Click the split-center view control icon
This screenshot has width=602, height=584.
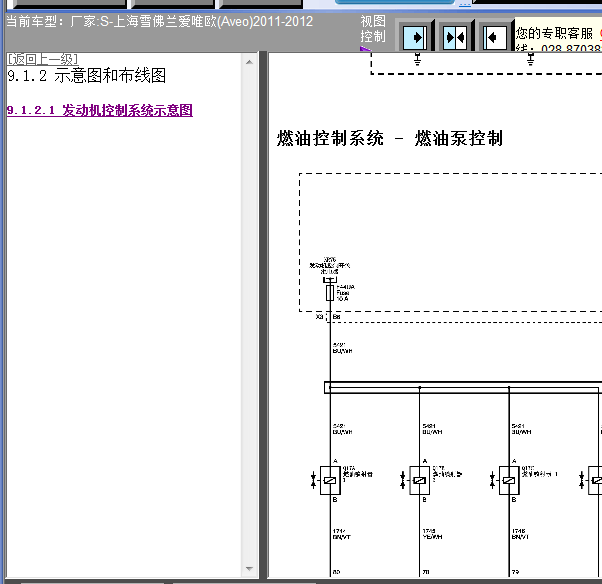[455, 37]
